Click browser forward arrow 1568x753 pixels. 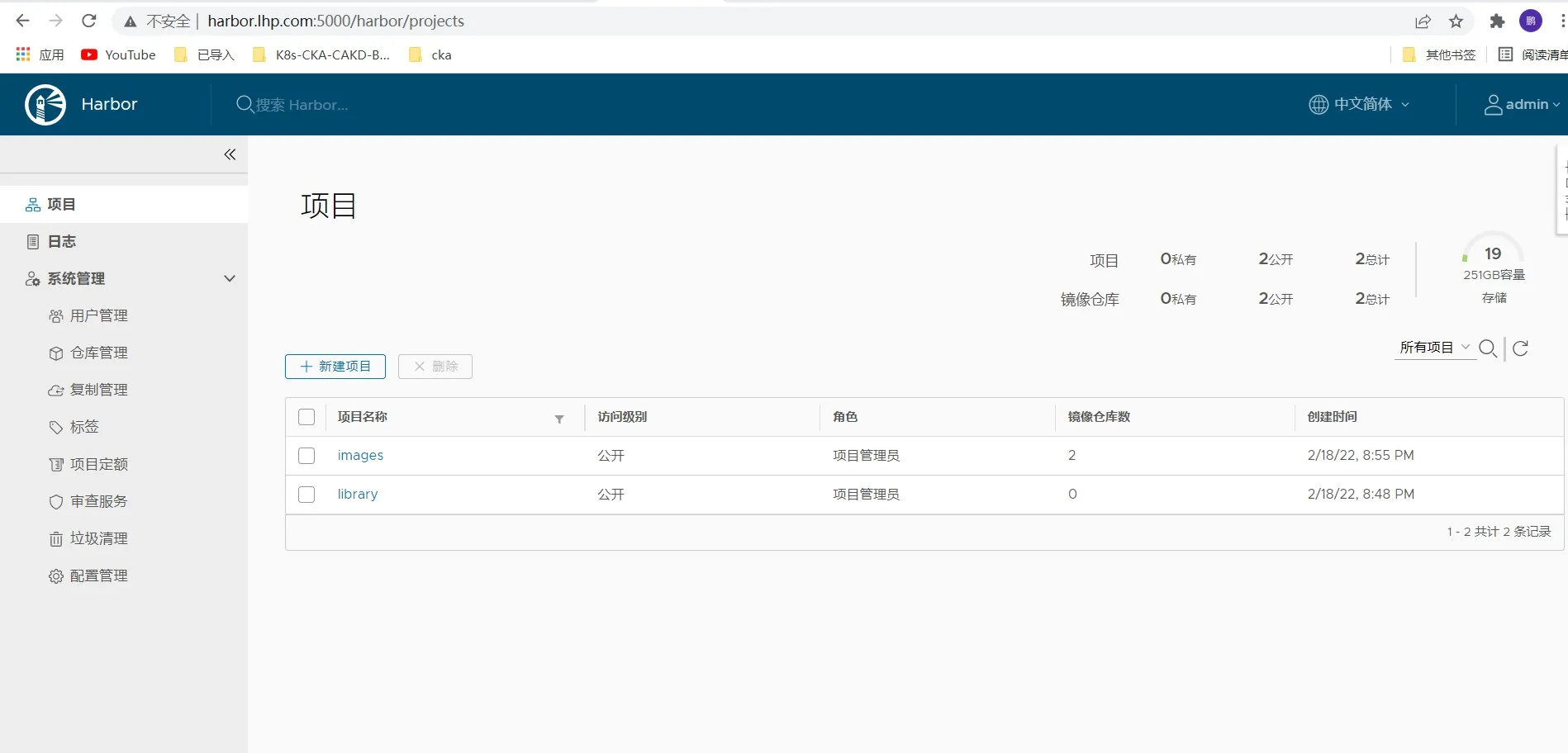(55, 21)
